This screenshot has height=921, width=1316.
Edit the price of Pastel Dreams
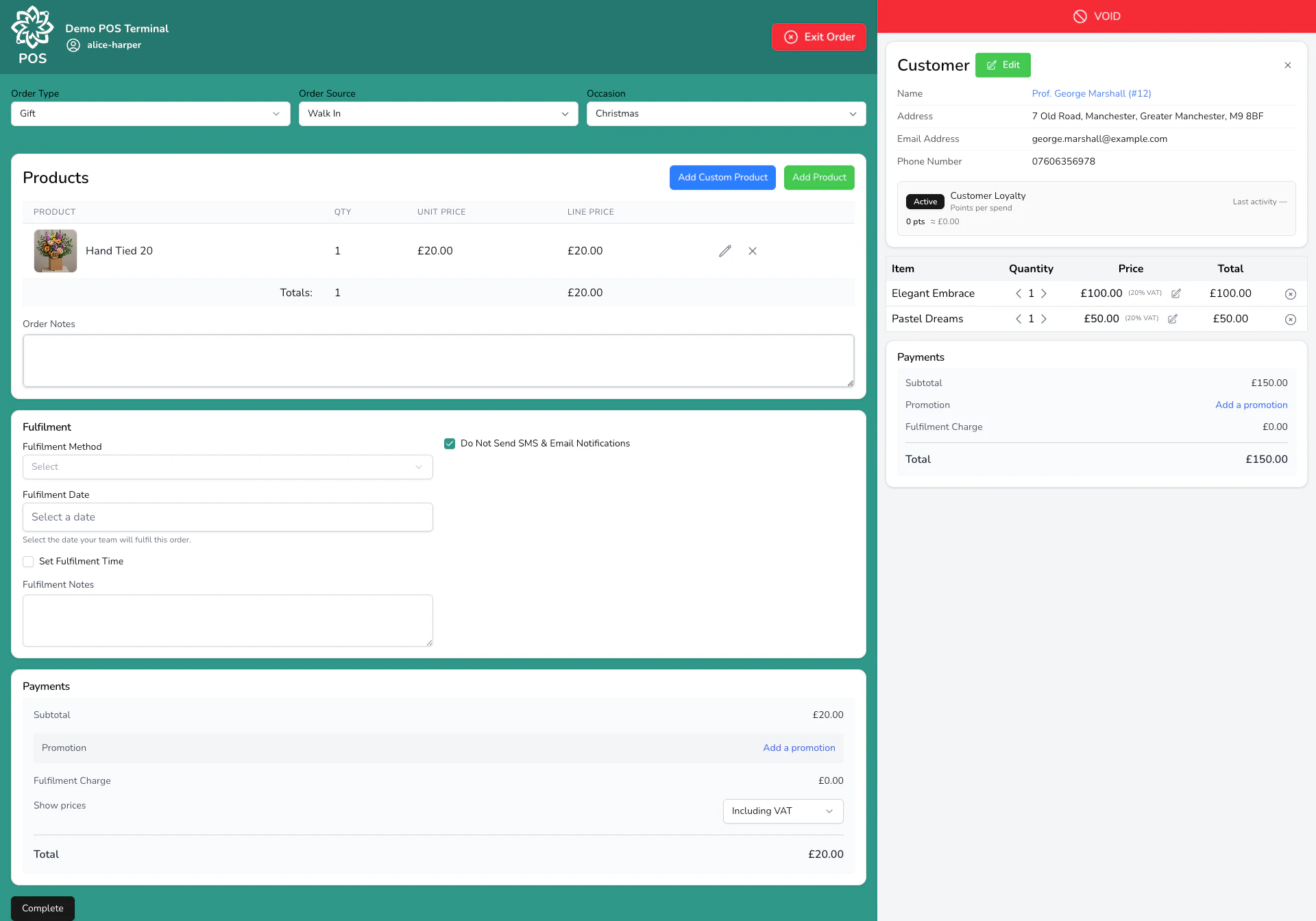pyautogui.click(x=1173, y=319)
